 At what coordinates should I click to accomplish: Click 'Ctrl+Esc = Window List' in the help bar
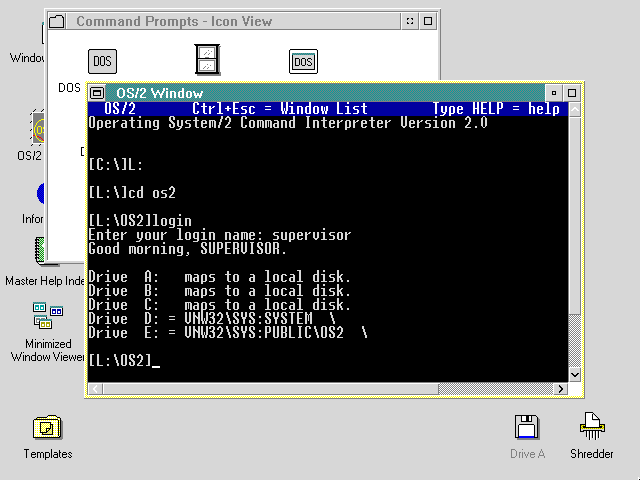point(280,109)
